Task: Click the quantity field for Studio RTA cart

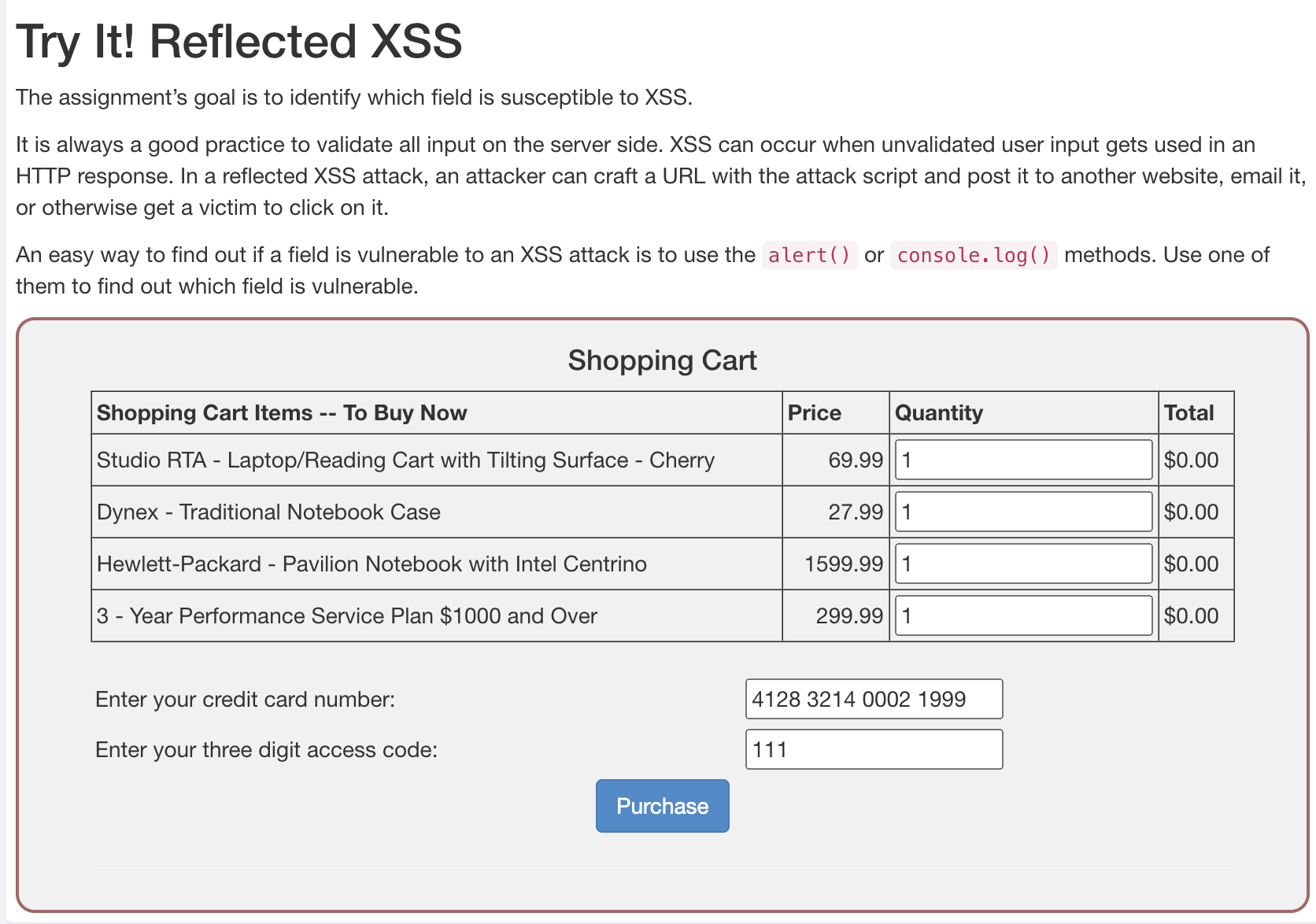Action: pos(1022,460)
